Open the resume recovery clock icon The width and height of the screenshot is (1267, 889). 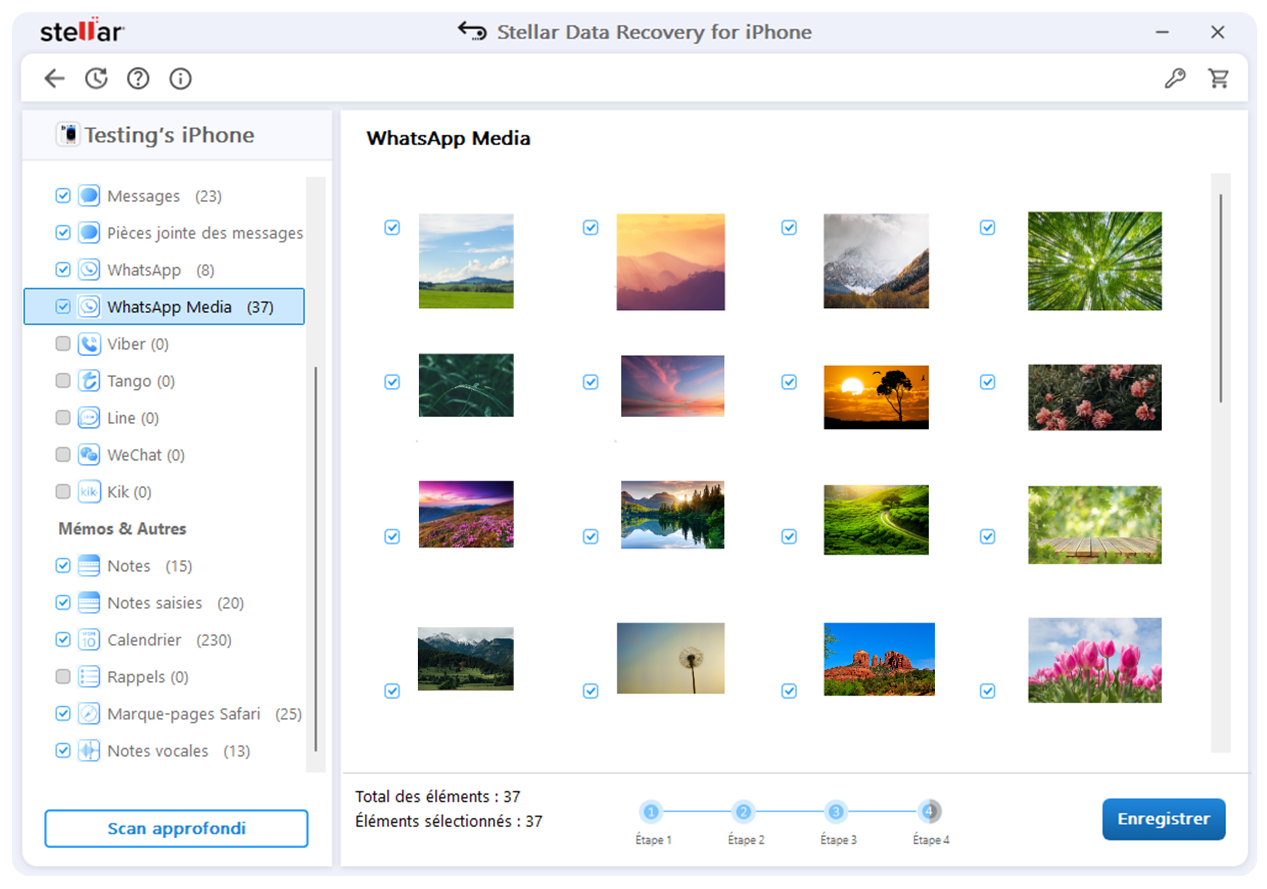[96, 79]
